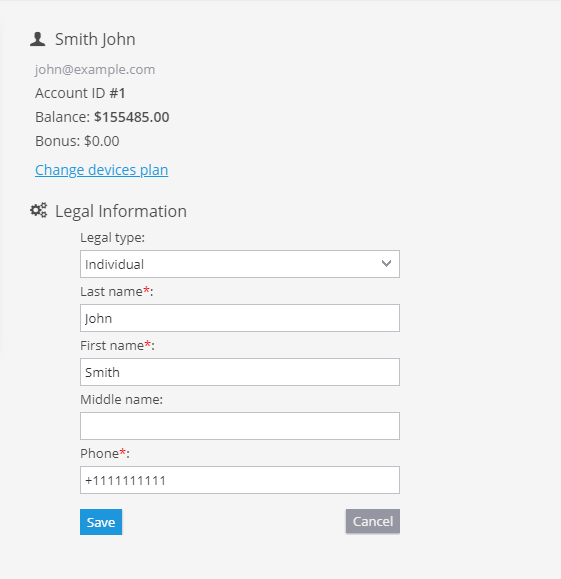Focus the empty Middle name field
The image size is (561, 579).
pyautogui.click(x=240, y=426)
